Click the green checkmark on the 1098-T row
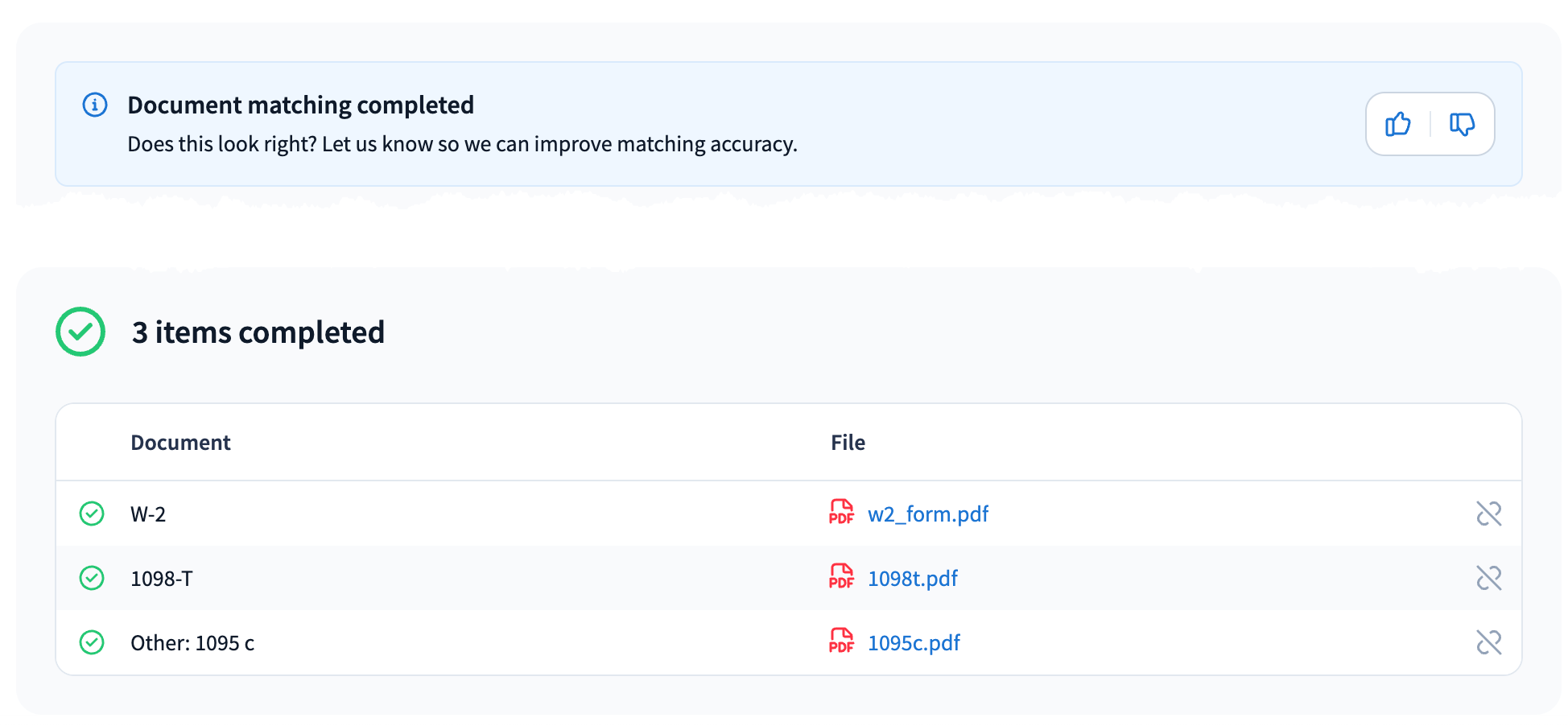1568x726 pixels. (x=92, y=578)
